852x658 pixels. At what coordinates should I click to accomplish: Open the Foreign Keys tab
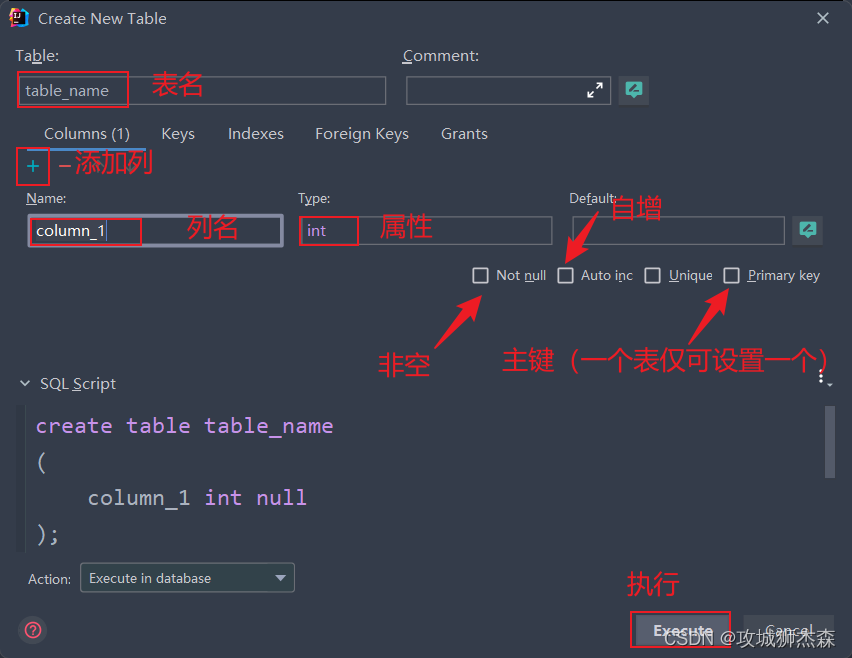point(362,134)
